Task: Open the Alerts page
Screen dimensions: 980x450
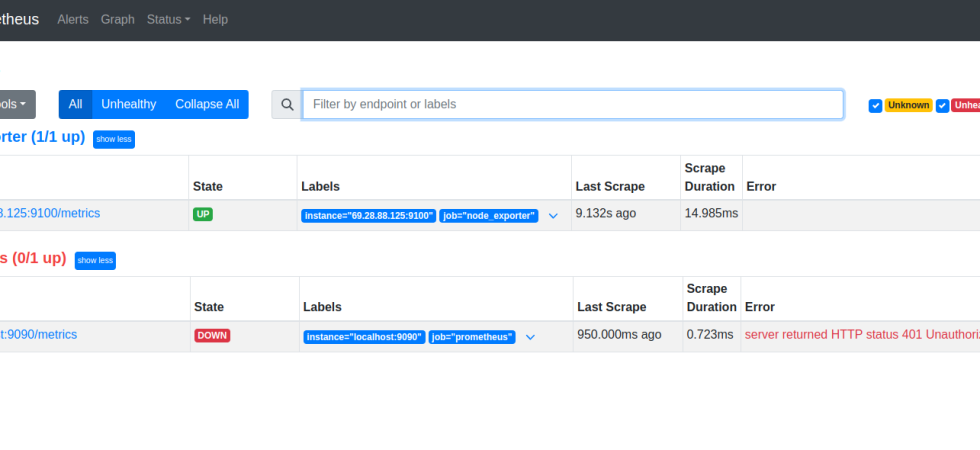Action: 73,20
